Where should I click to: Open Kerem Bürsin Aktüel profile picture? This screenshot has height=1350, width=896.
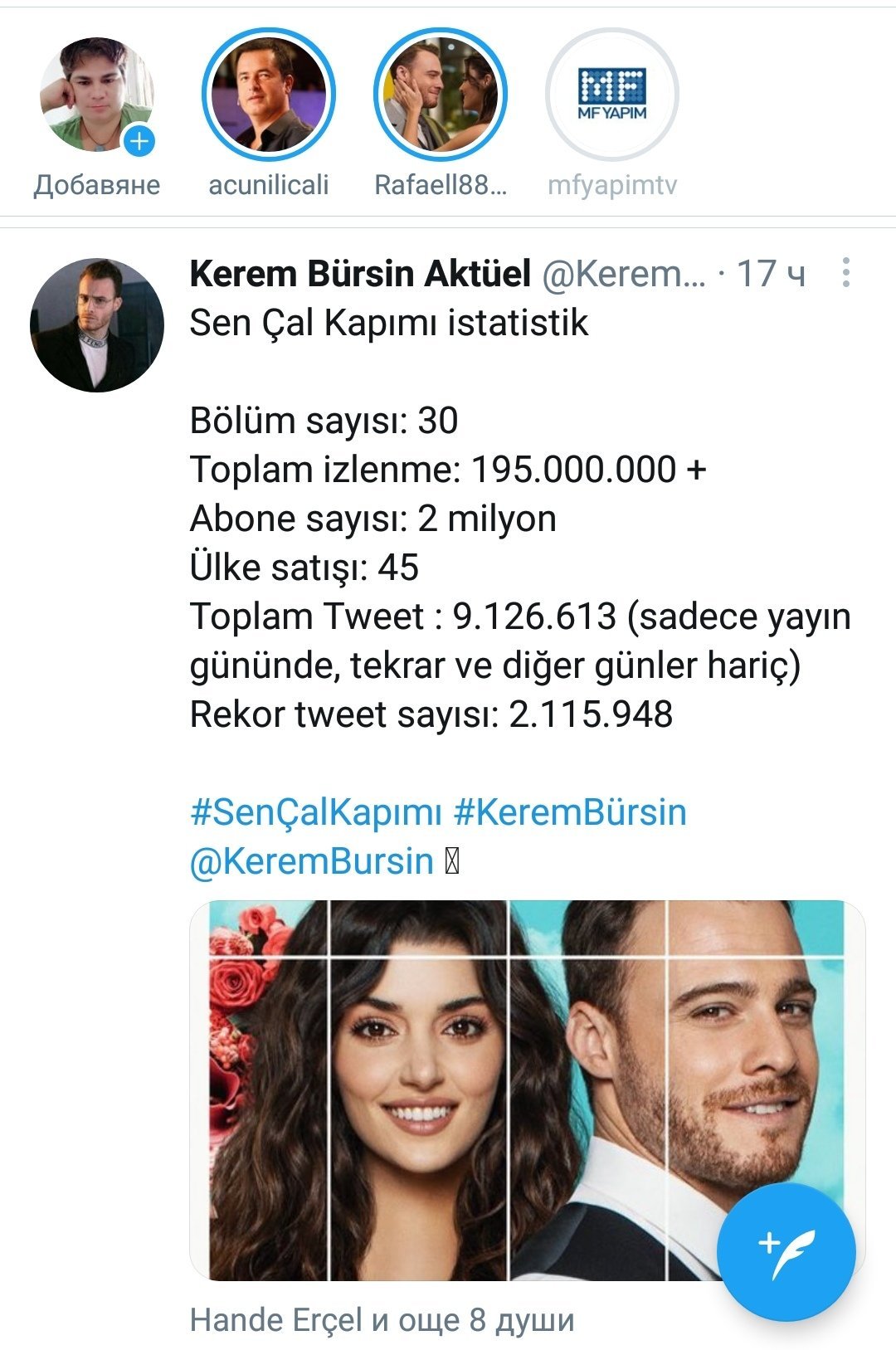[96, 324]
